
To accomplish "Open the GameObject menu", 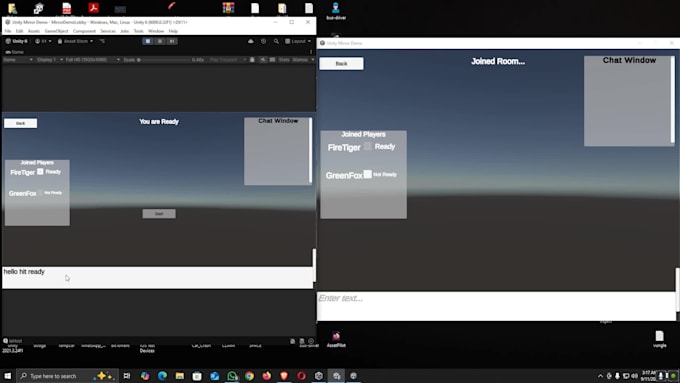I will coord(56,31).
